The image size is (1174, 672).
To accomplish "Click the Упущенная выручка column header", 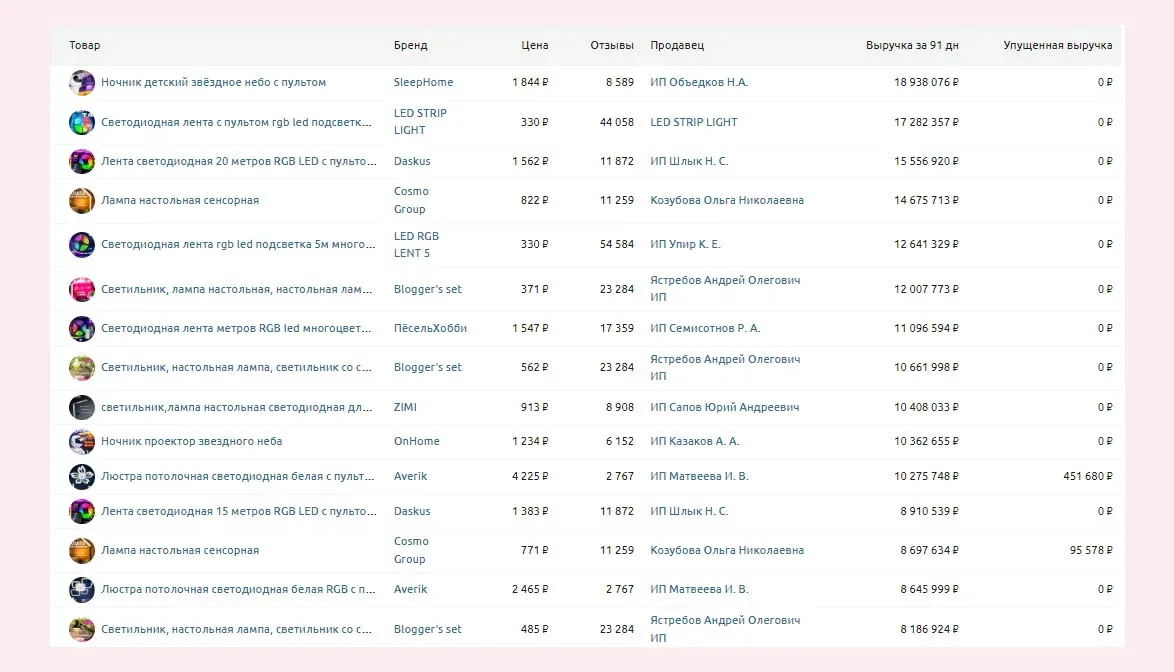I will tap(1057, 45).
